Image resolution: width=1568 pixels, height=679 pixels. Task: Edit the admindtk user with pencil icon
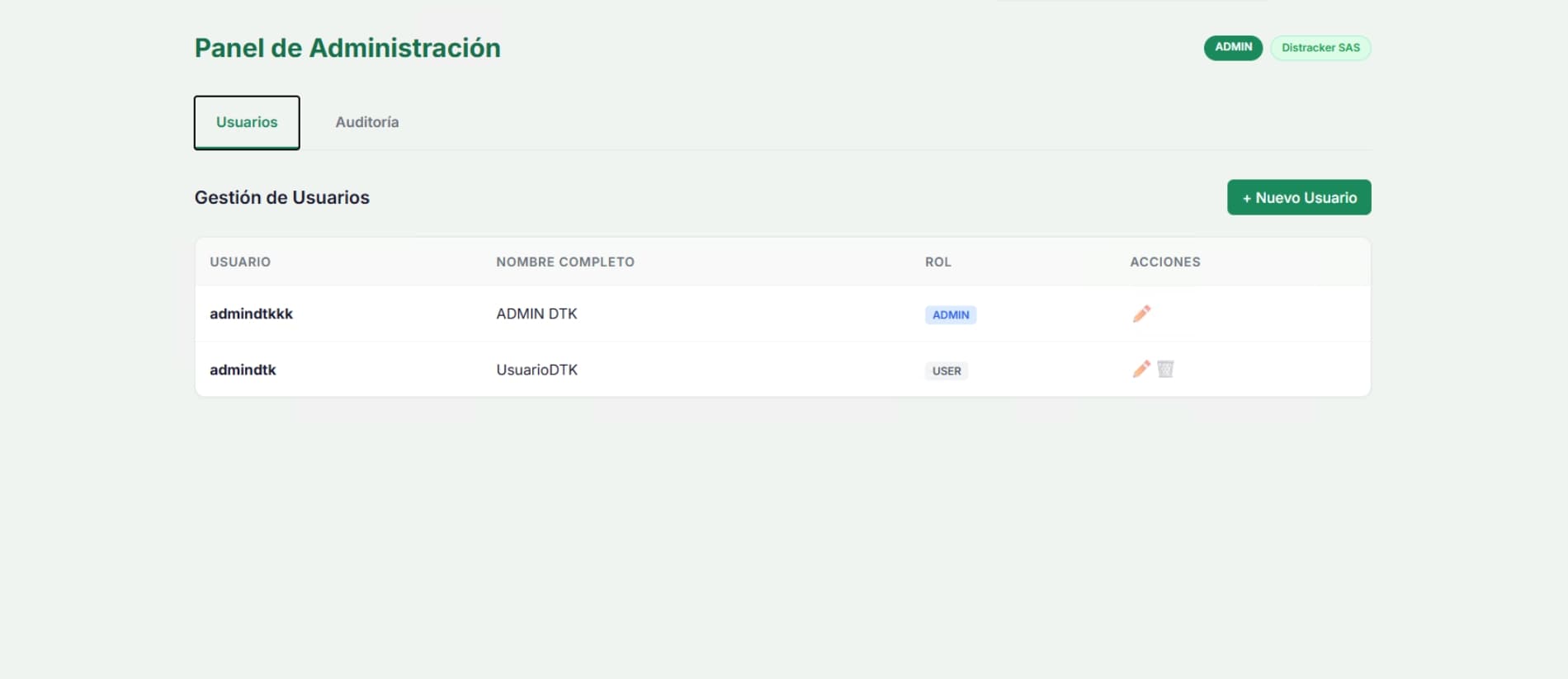pyautogui.click(x=1141, y=369)
